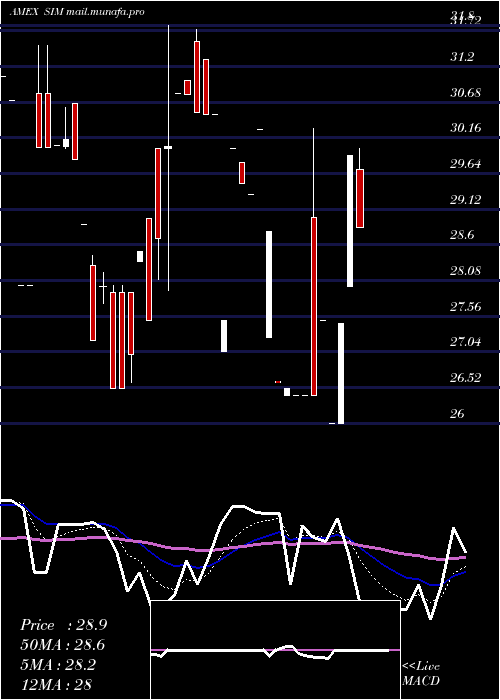
Task: Click the 28.6 price axis label
Action: pos(463,235)
